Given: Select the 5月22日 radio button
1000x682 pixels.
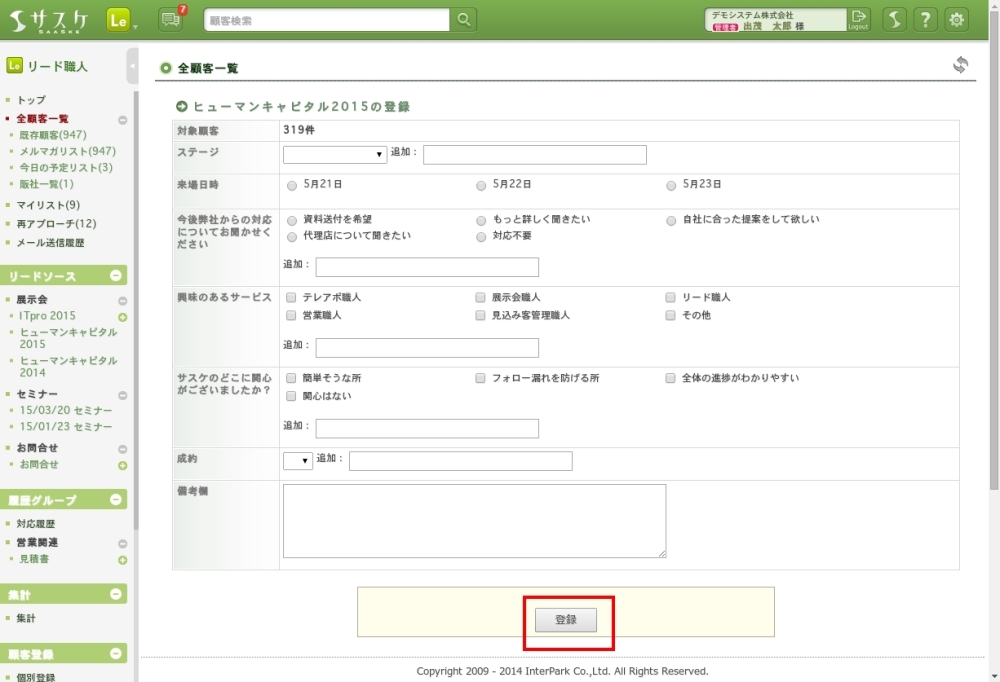Looking at the screenshot, I should (481, 185).
